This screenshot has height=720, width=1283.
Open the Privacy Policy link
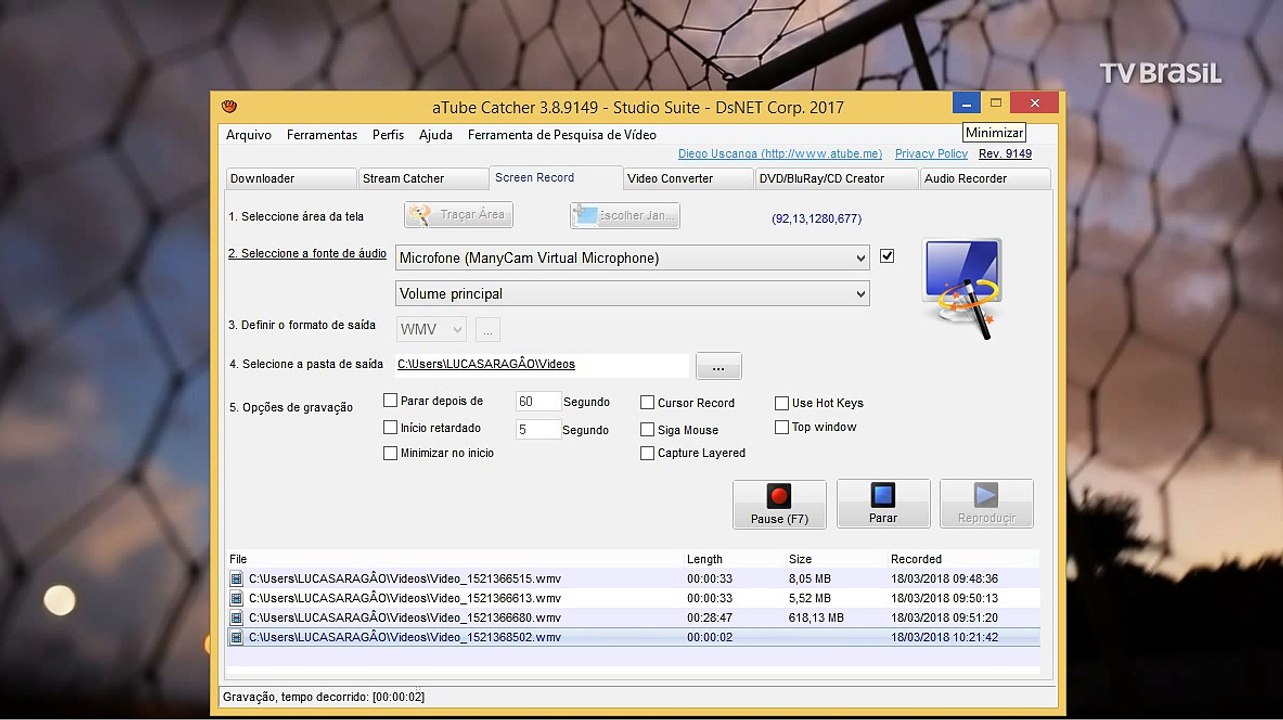click(931, 154)
